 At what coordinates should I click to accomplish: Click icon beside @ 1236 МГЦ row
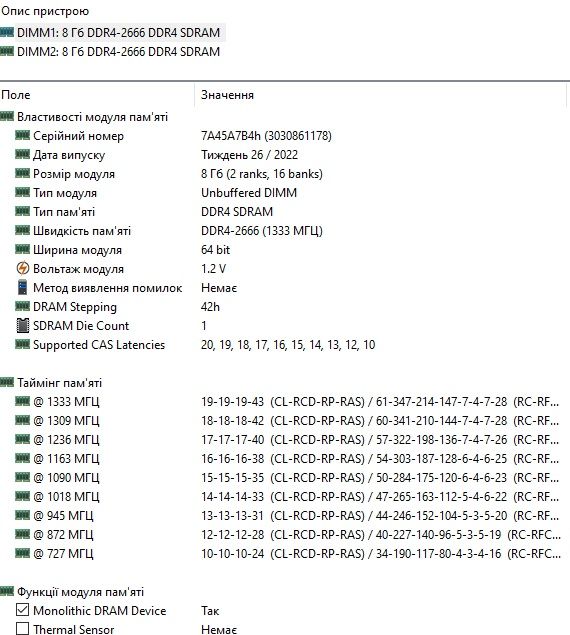click(22, 439)
